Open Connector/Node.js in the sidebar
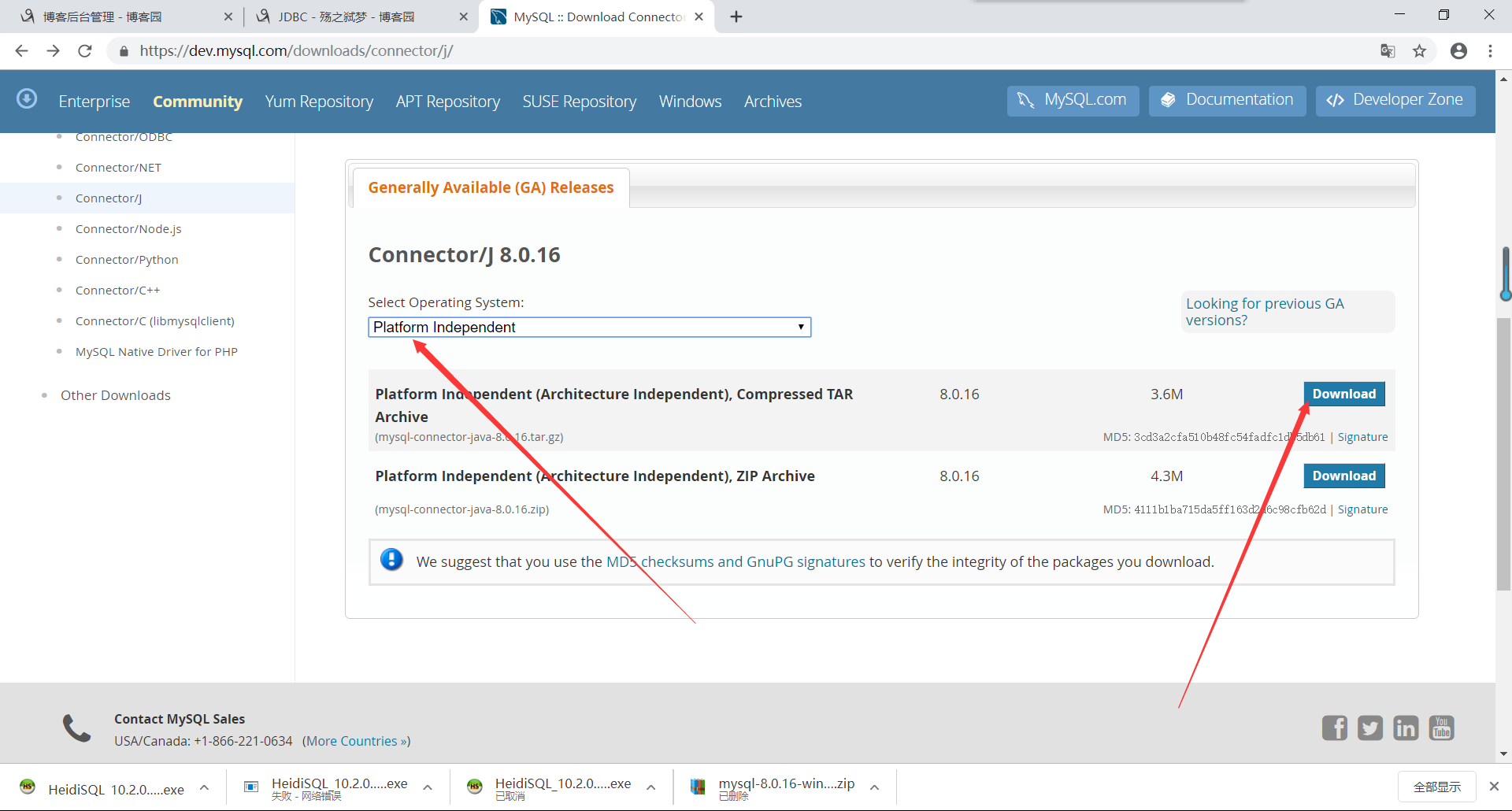 (128, 229)
